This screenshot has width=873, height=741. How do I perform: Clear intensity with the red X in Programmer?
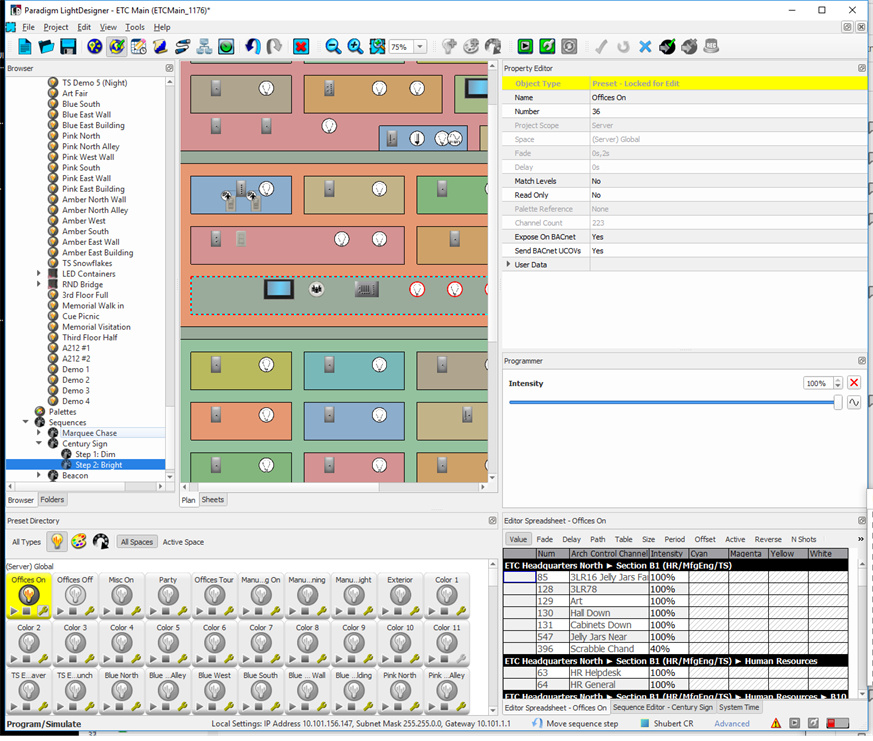pyautogui.click(x=854, y=383)
